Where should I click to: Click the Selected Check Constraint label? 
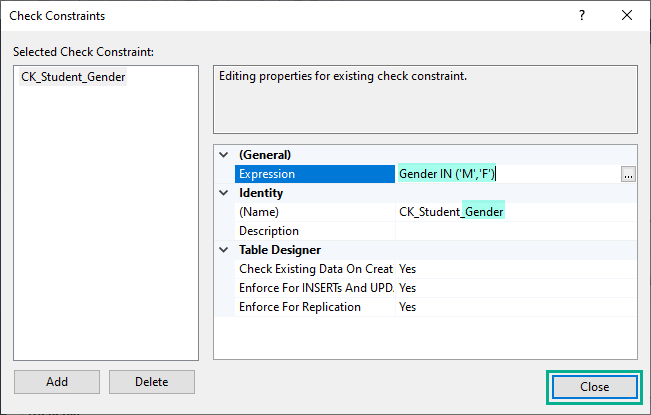pos(83,52)
